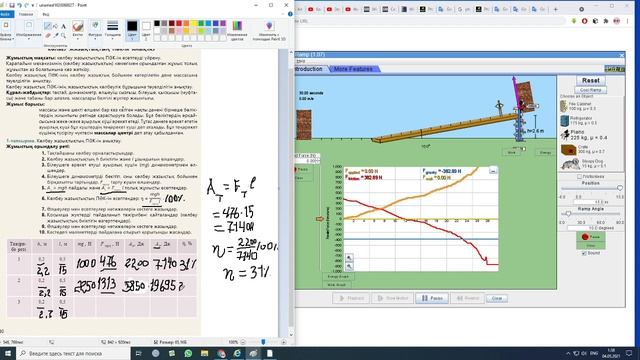Select the Magnifier tool in Paint
Image resolution: width=640 pixels, height=360 pixels.
63,36
